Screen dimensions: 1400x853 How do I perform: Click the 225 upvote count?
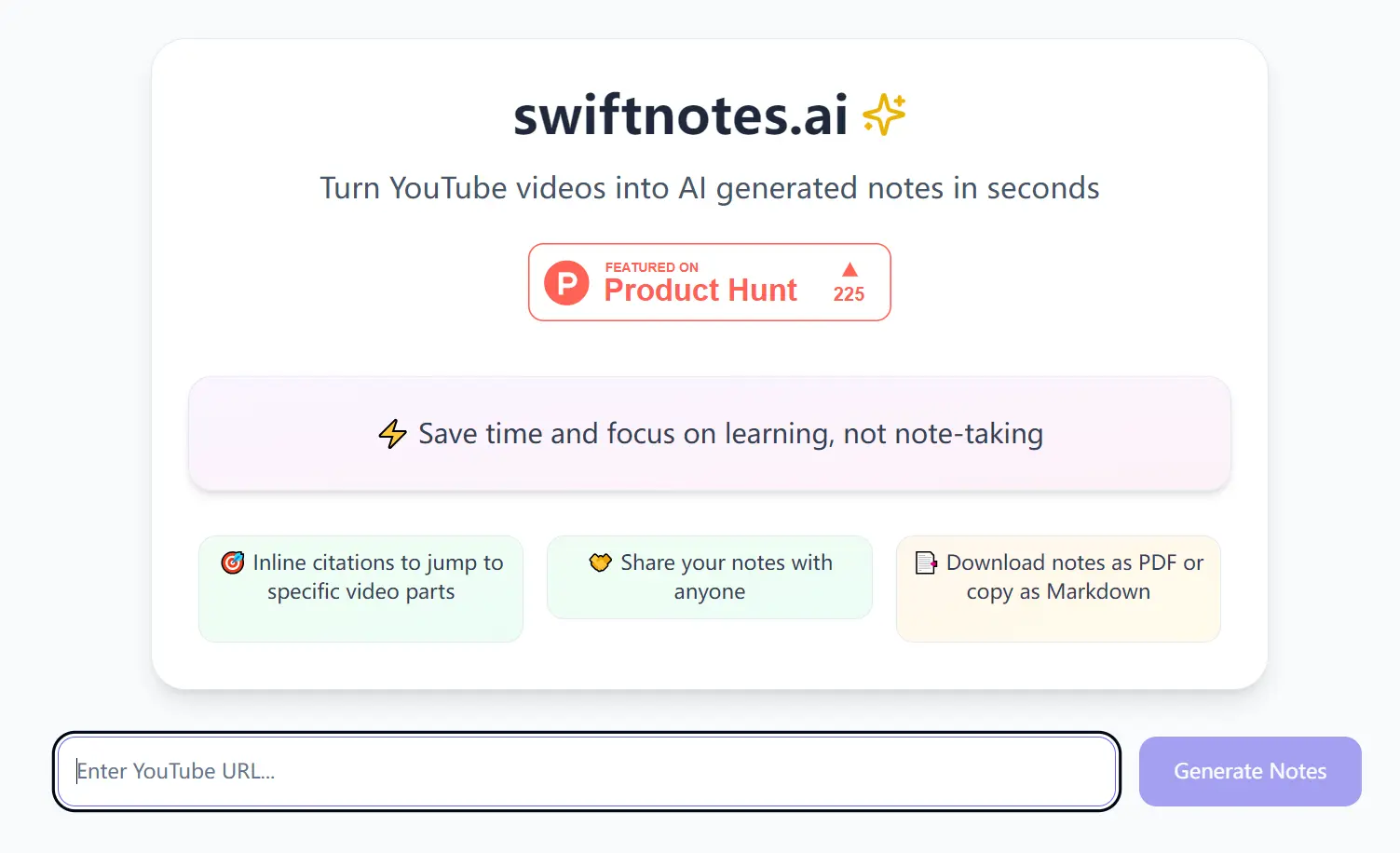point(849,294)
